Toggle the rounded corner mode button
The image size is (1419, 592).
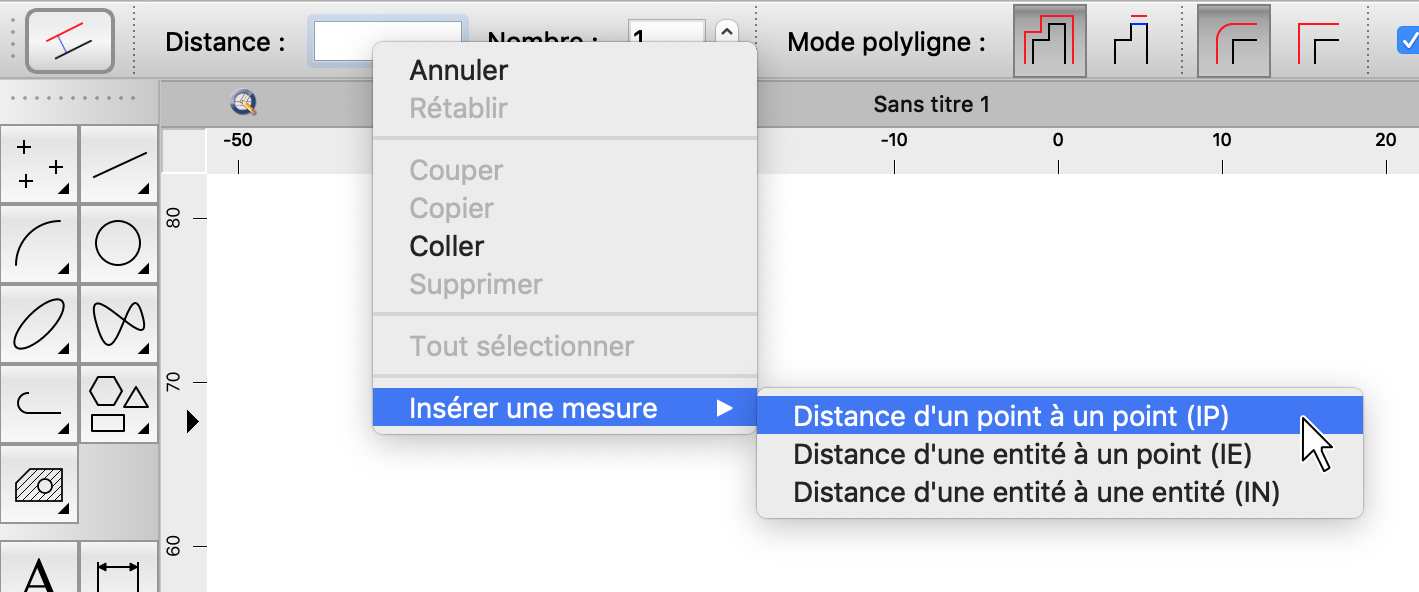(1234, 41)
